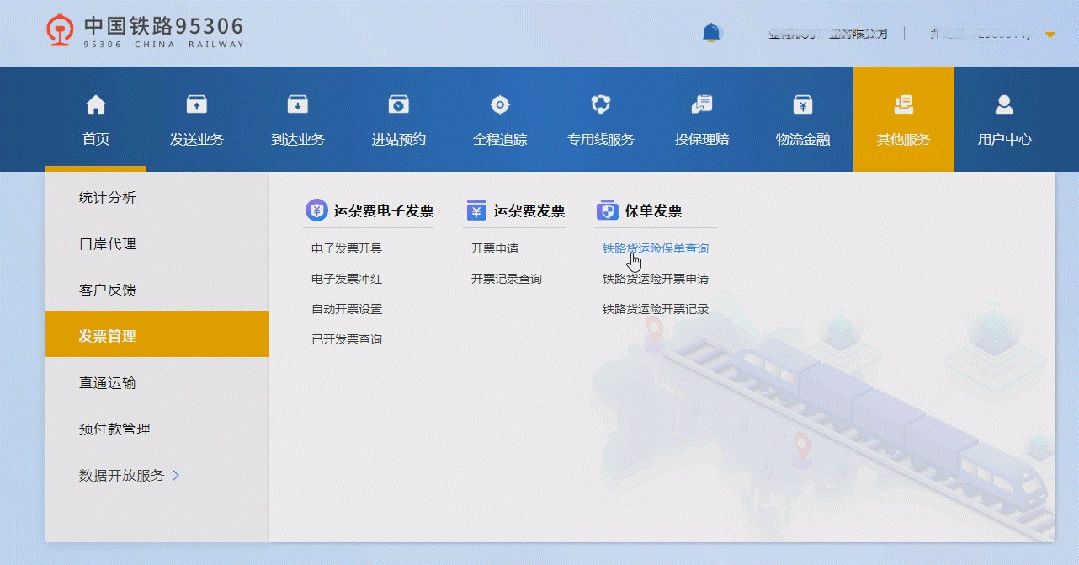1079x565 pixels.
Task: Select the 其他服务 navigation tab
Action: pyautogui.click(x=903, y=120)
